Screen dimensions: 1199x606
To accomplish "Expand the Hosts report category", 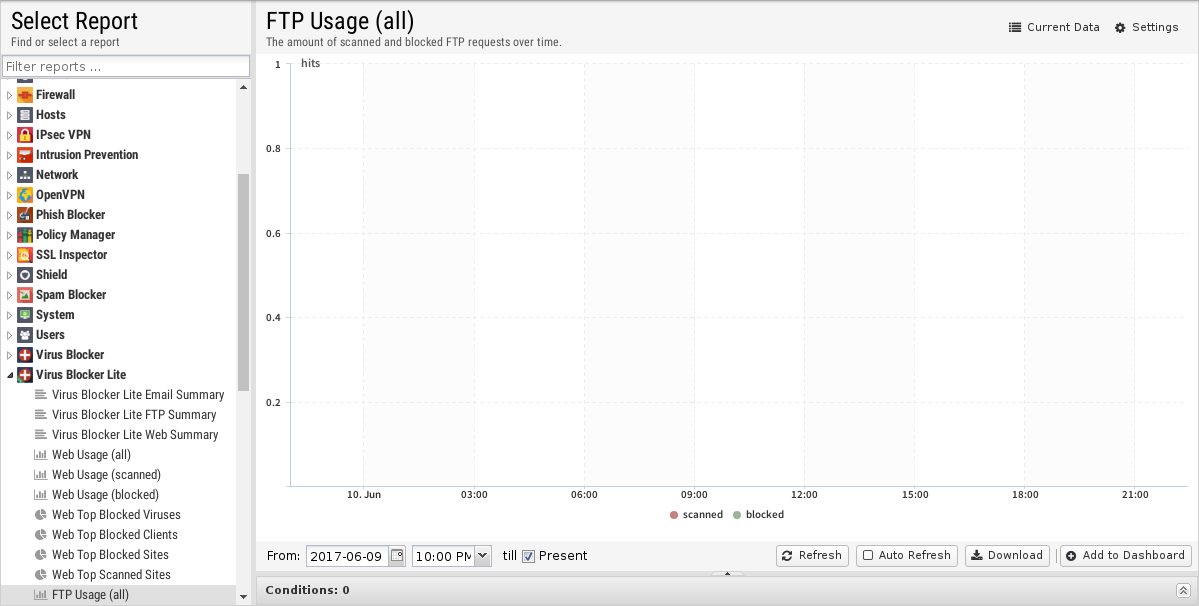I will [x=10, y=115].
